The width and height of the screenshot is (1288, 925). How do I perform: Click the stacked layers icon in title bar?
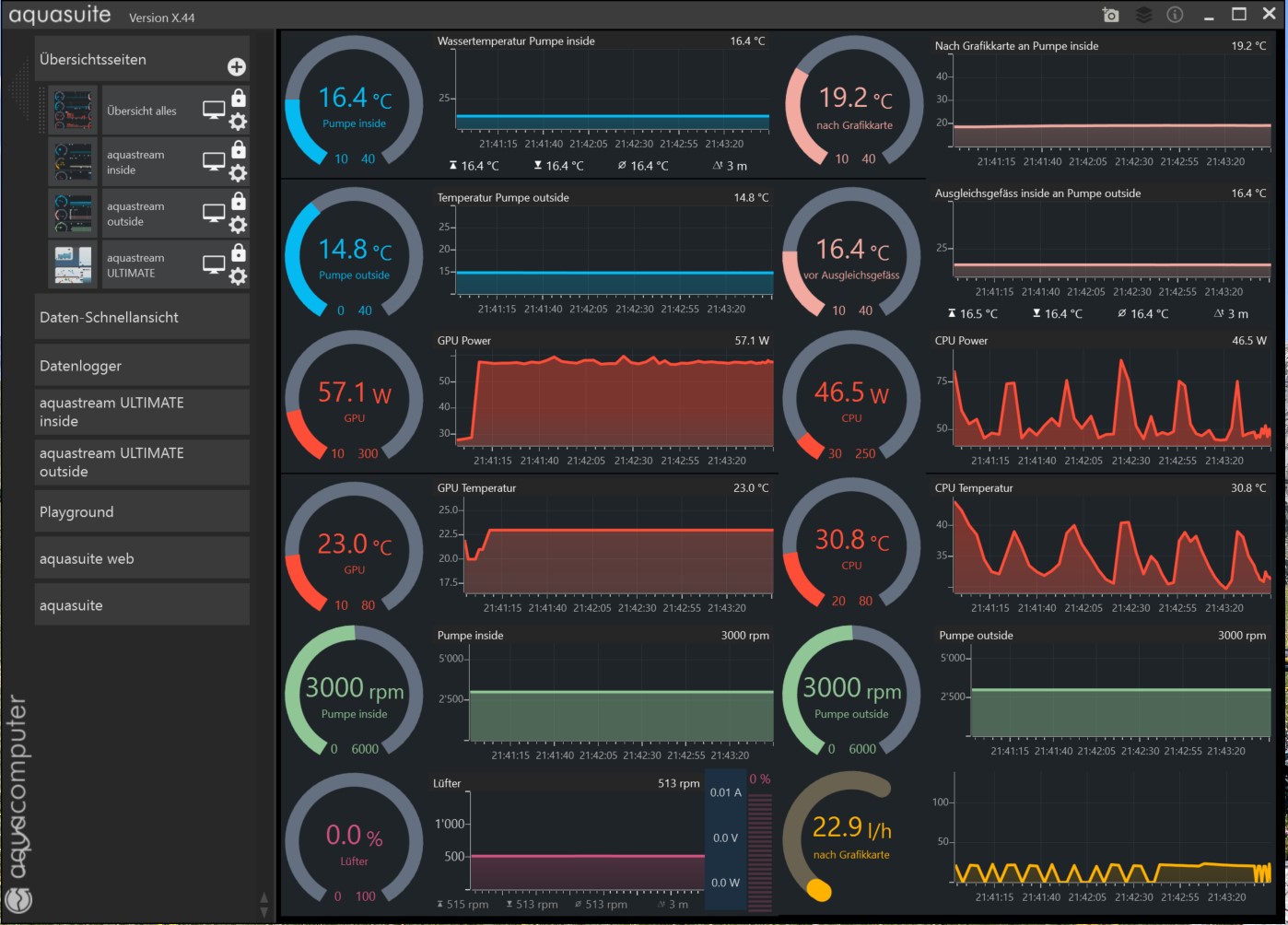point(1143,15)
